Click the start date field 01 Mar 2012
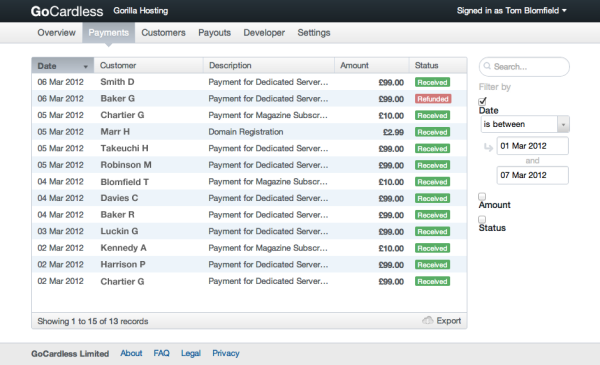The image size is (600, 365). pyautogui.click(x=532, y=146)
